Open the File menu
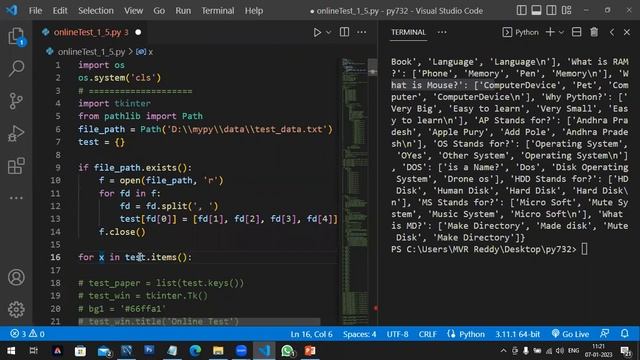640x360 pixels. pyautogui.click(x=36, y=11)
